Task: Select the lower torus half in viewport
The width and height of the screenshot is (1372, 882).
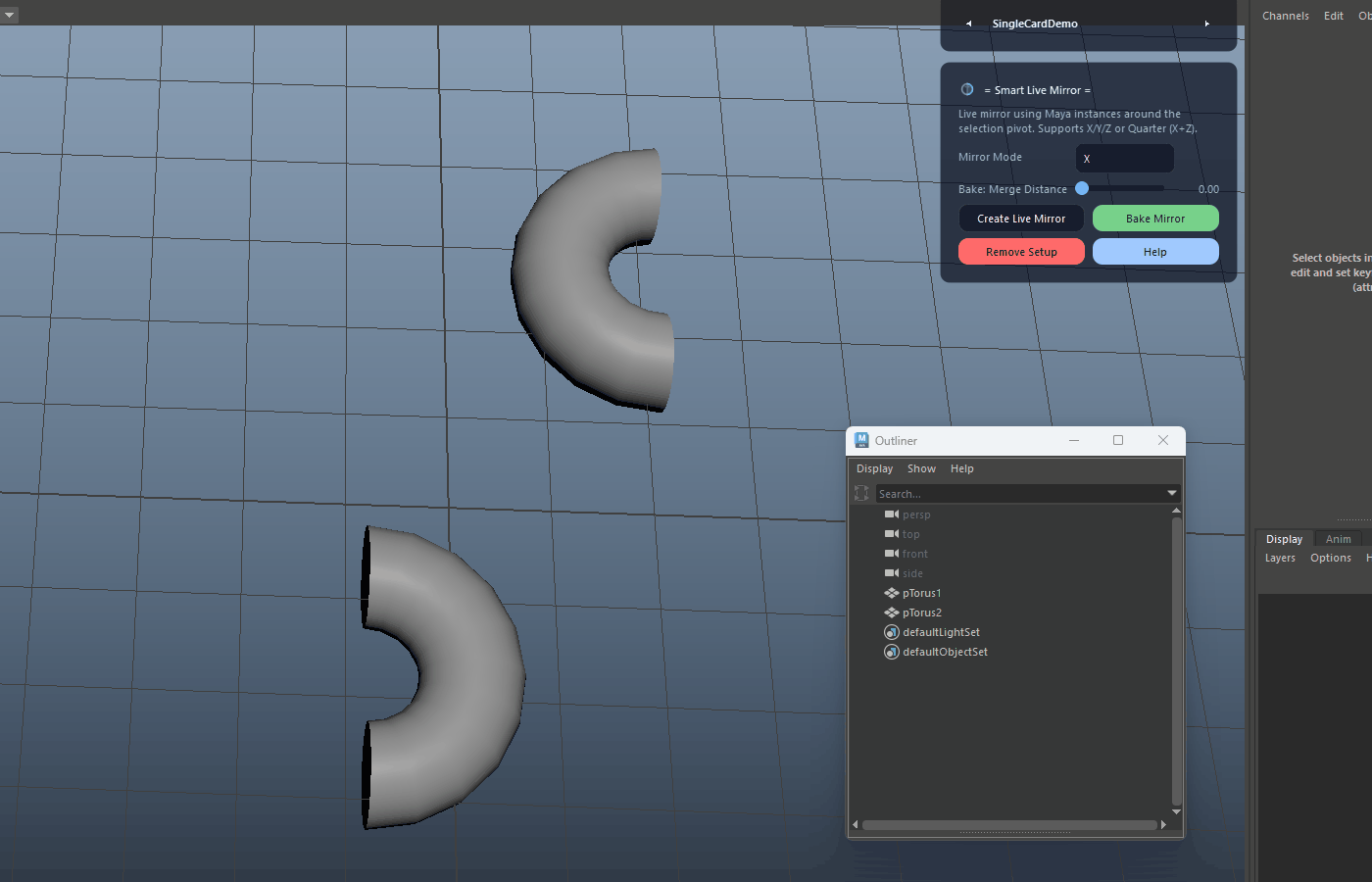Action: [x=470, y=676]
